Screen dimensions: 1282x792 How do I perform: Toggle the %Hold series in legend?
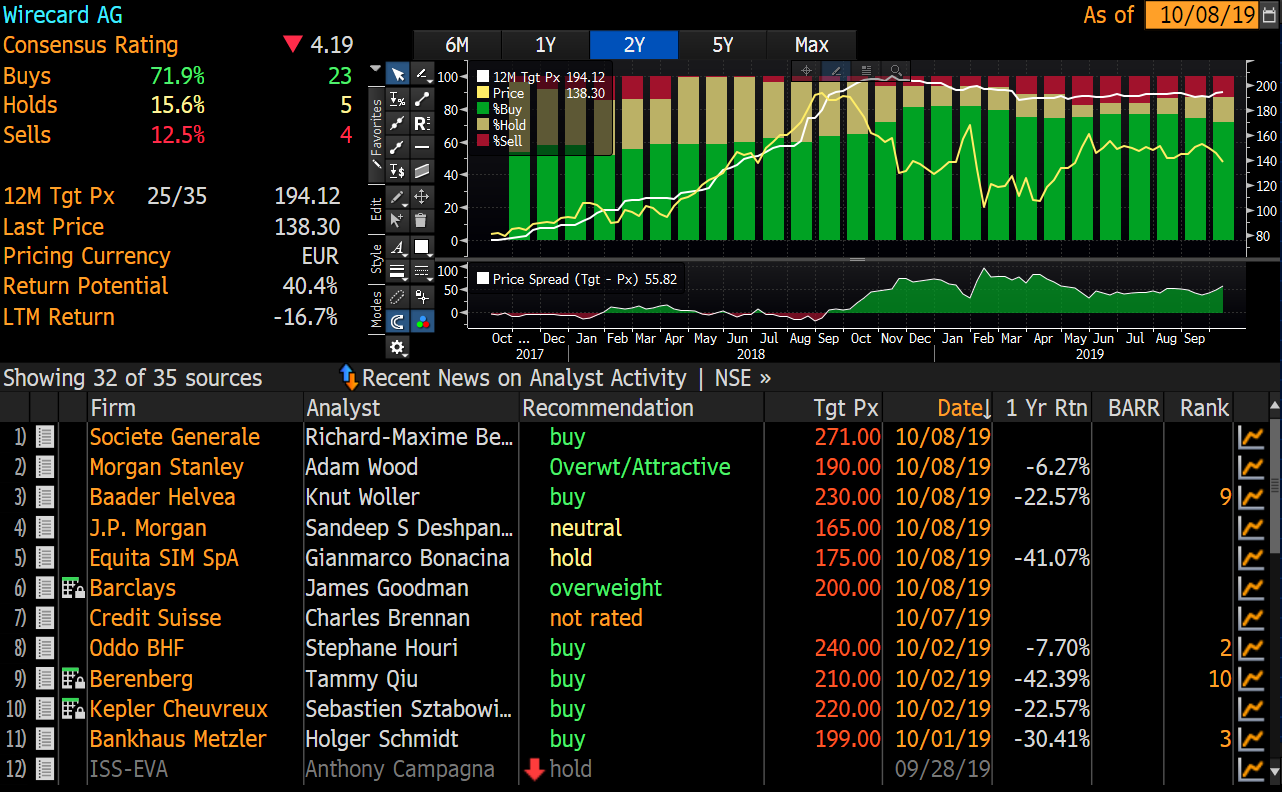click(x=502, y=125)
